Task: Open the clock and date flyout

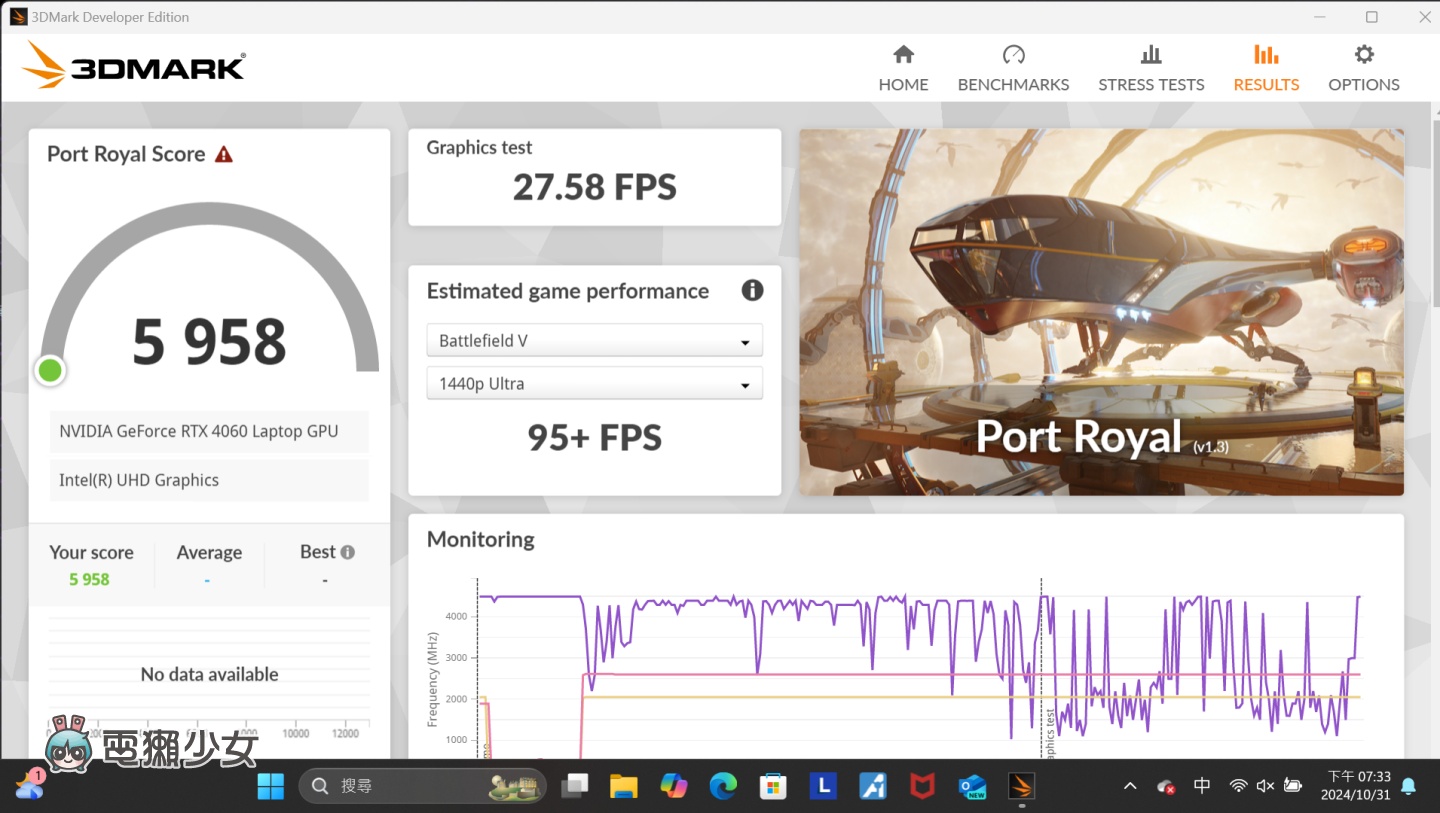Action: click(1355, 787)
